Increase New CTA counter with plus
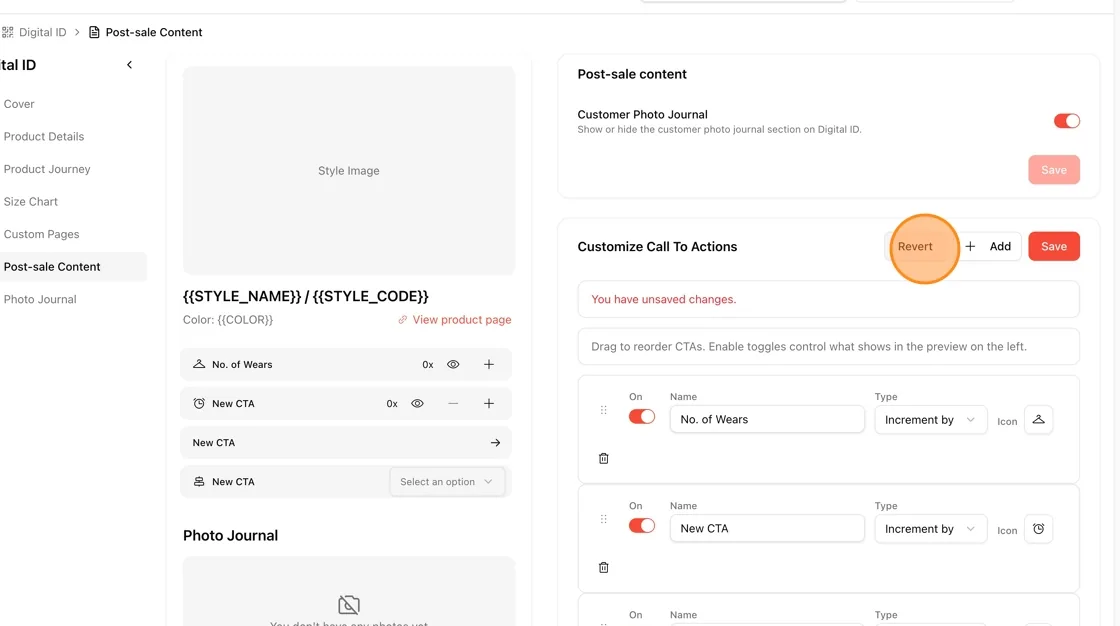This screenshot has height=626, width=1120. [x=489, y=404]
